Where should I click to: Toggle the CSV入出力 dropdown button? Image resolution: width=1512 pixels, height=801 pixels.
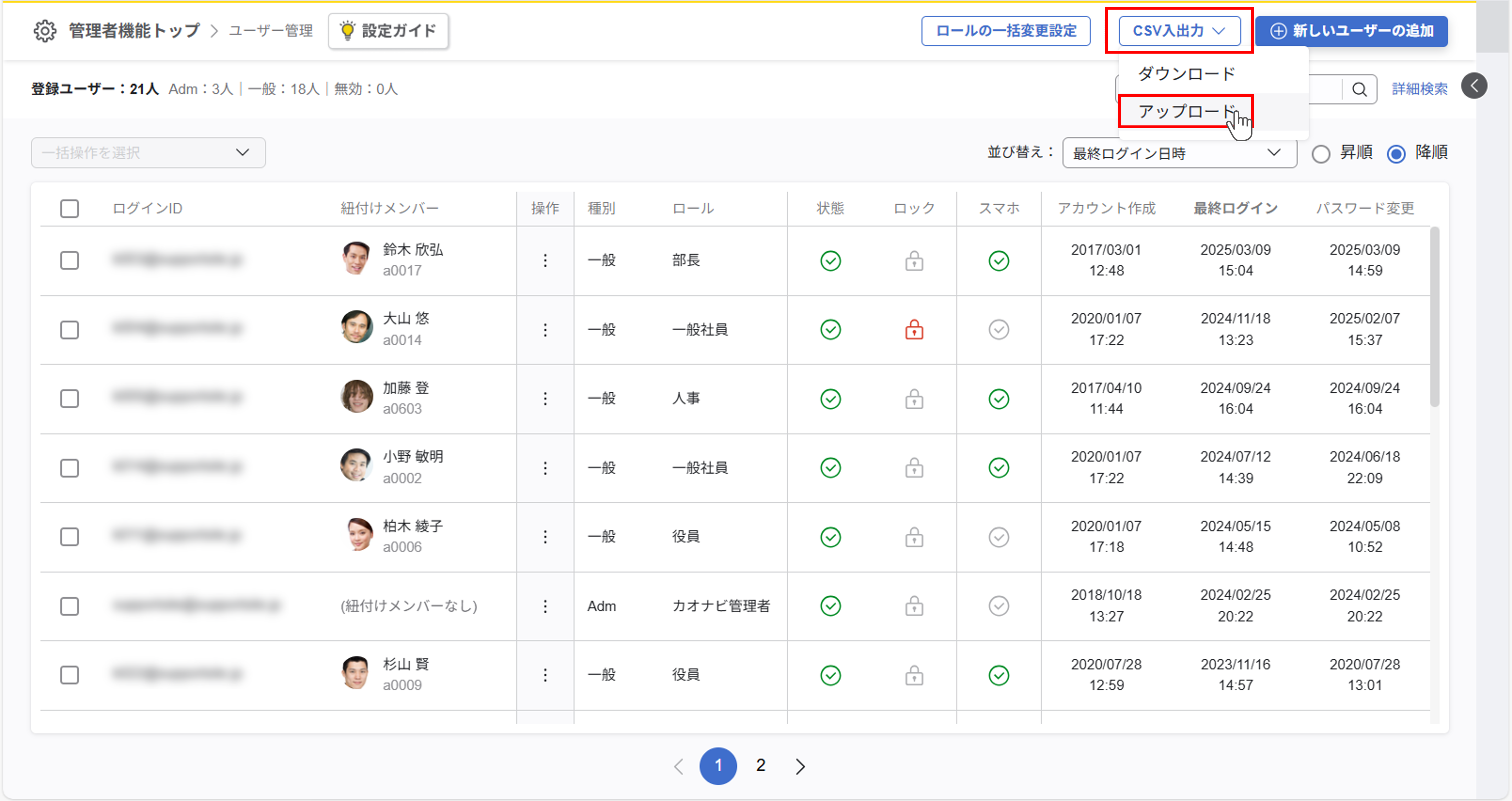pos(1179,31)
